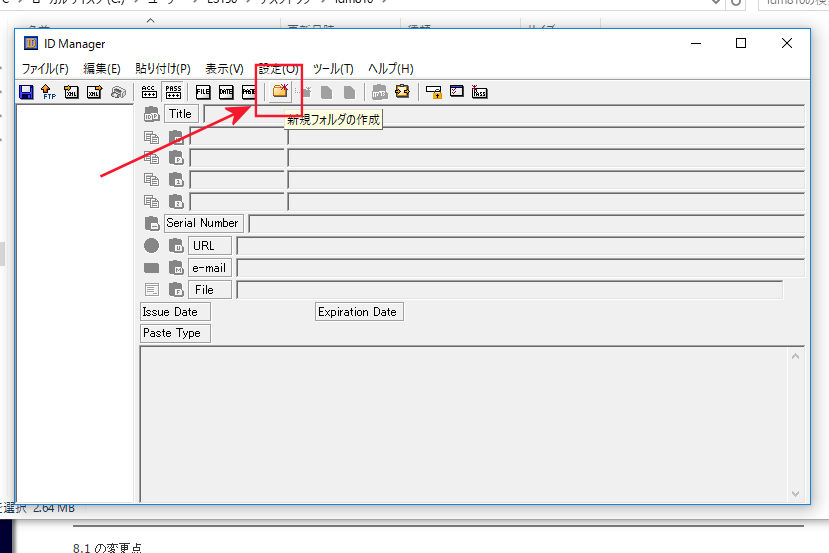The height and width of the screenshot is (553, 829).
Task: Click into the Title input field
Action: click(x=504, y=114)
